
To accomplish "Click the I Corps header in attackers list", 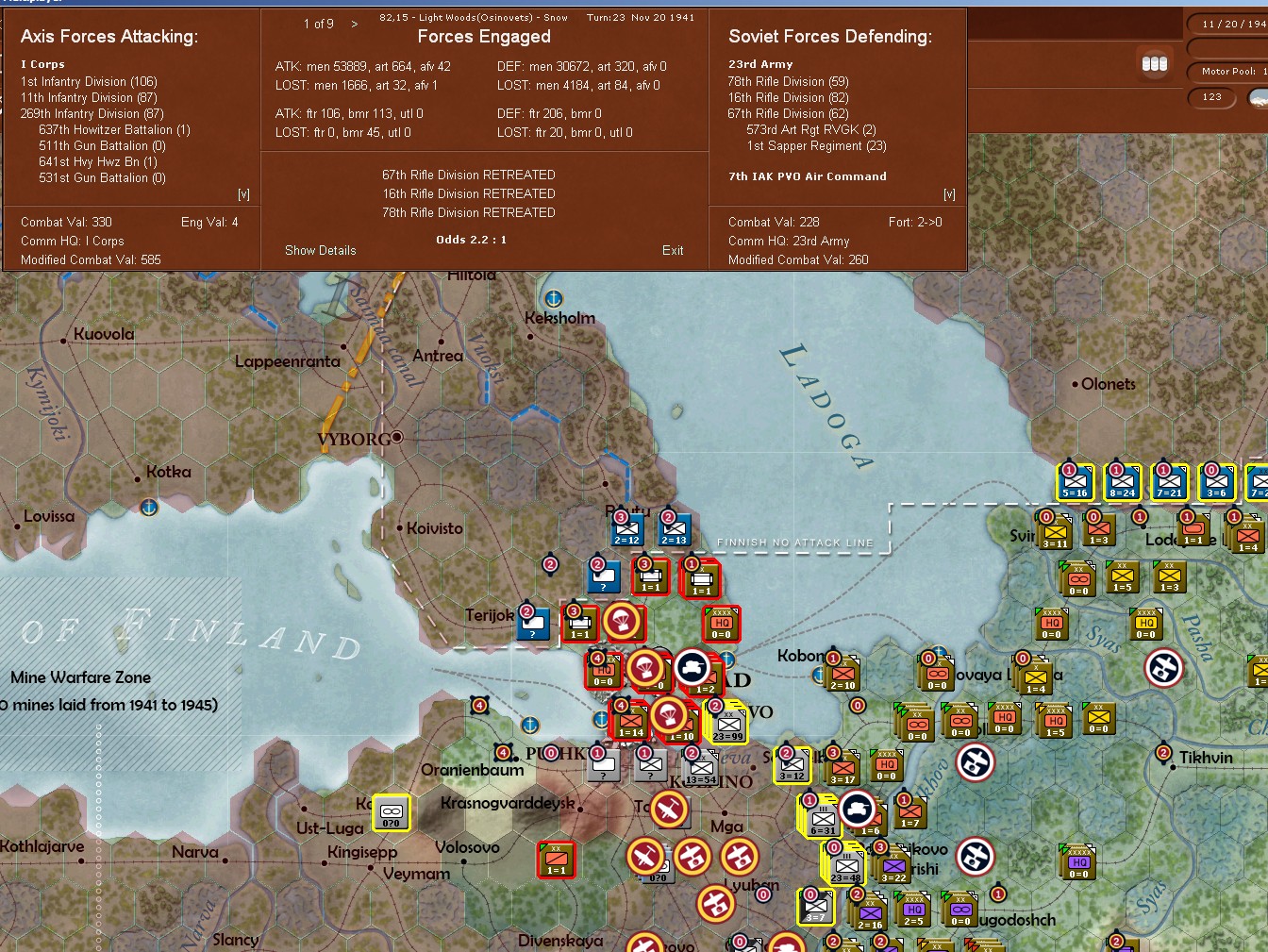I will (x=43, y=64).
